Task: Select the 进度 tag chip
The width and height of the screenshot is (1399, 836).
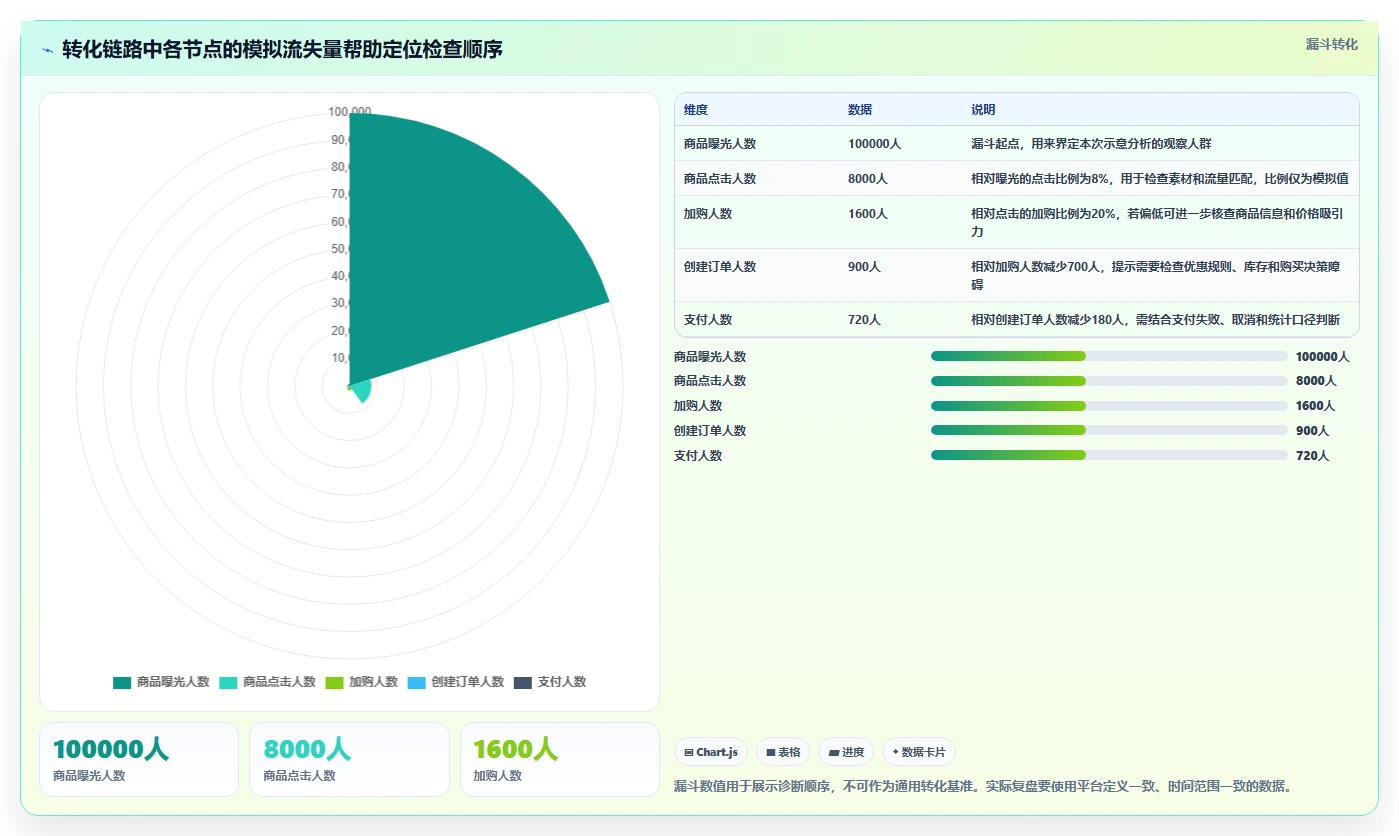Action: tap(846, 752)
